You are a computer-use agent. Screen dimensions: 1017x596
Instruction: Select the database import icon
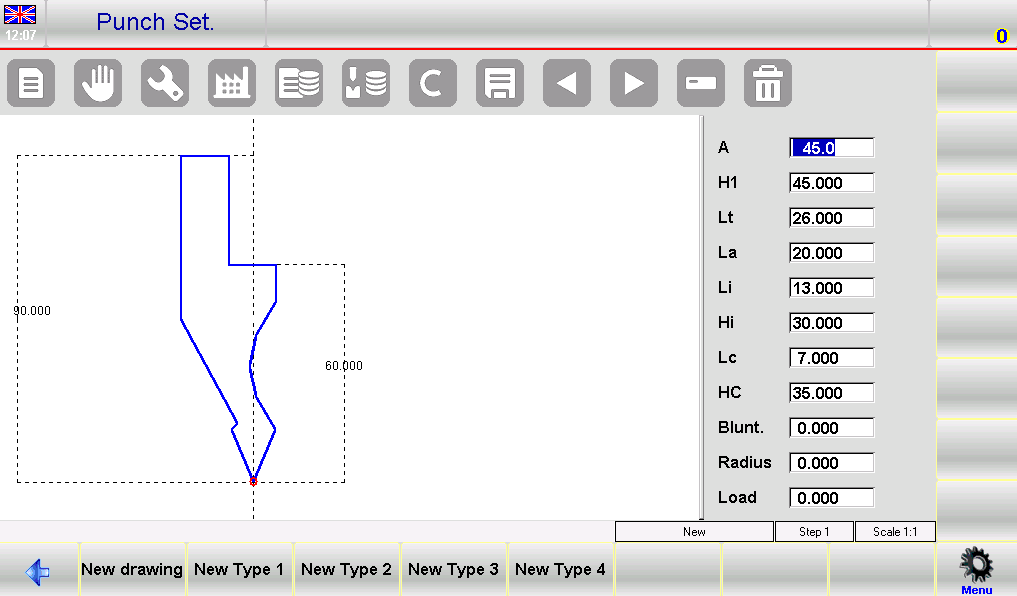(x=365, y=83)
